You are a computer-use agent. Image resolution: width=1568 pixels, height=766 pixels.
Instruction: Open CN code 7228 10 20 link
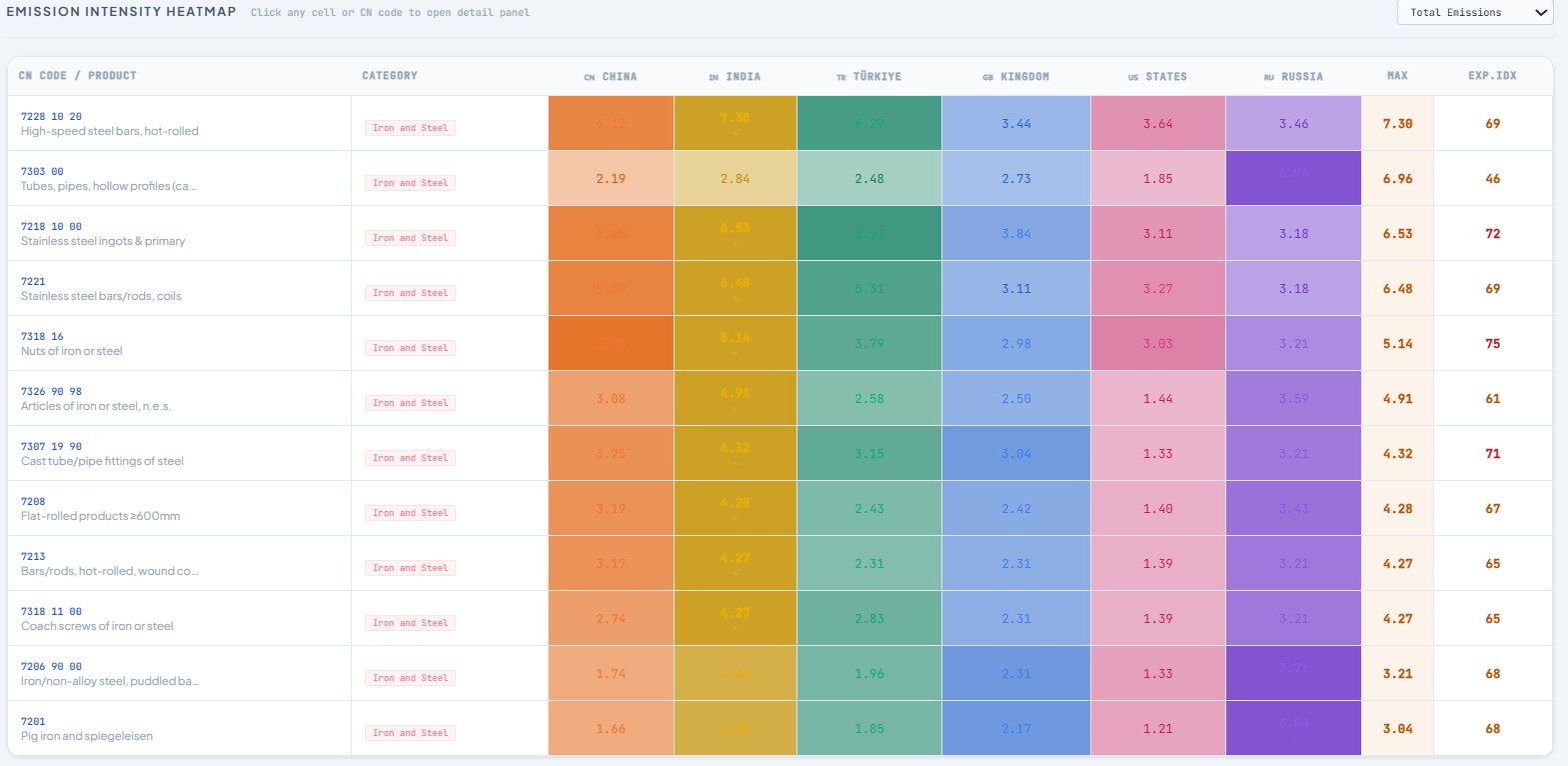click(51, 117)
